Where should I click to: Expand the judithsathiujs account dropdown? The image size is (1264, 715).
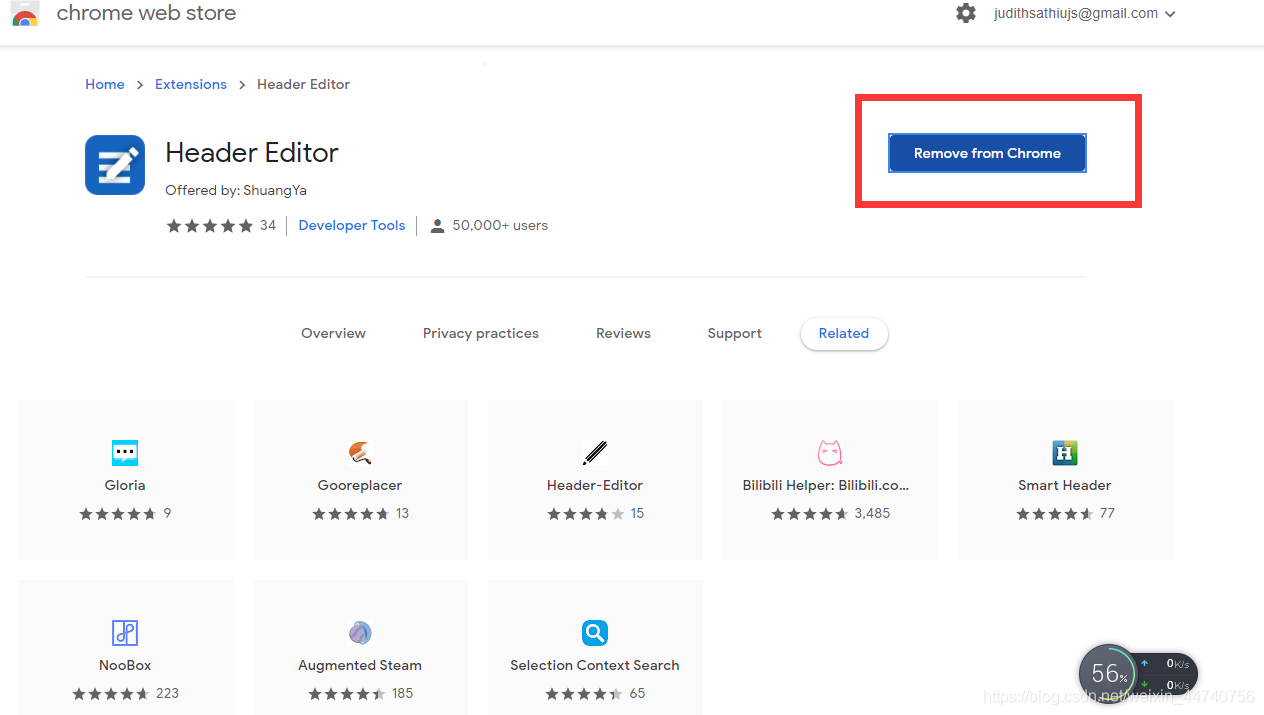pyautogui.click(x=1084, y=14)
